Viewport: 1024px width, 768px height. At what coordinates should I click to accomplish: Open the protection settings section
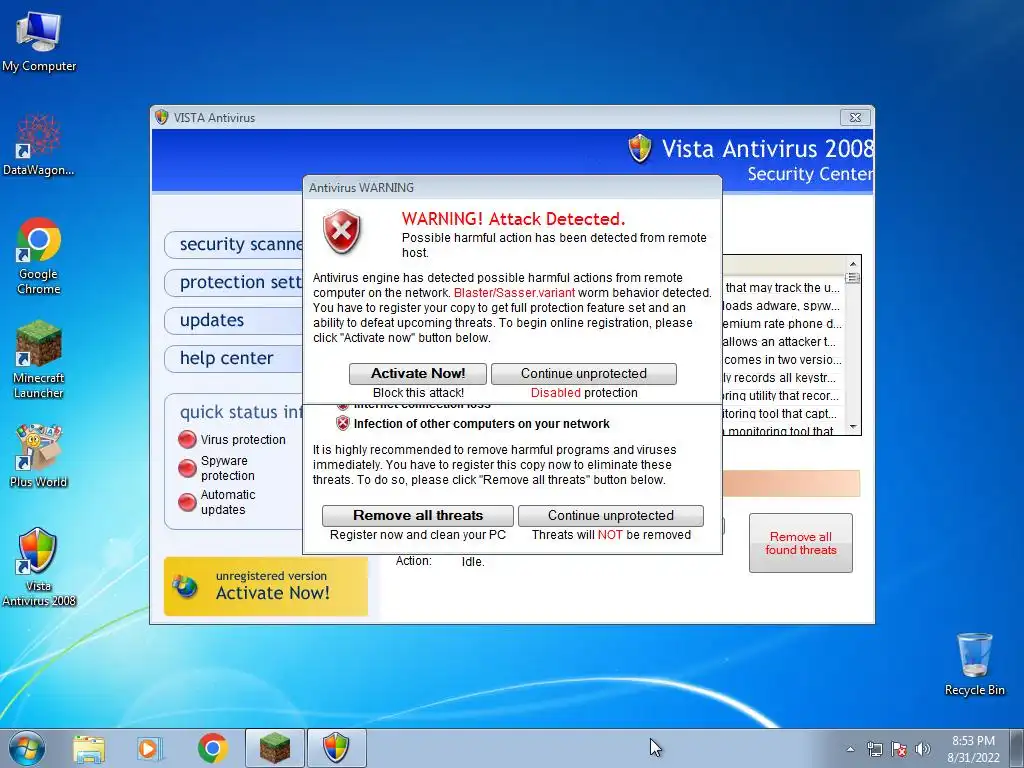234,282
